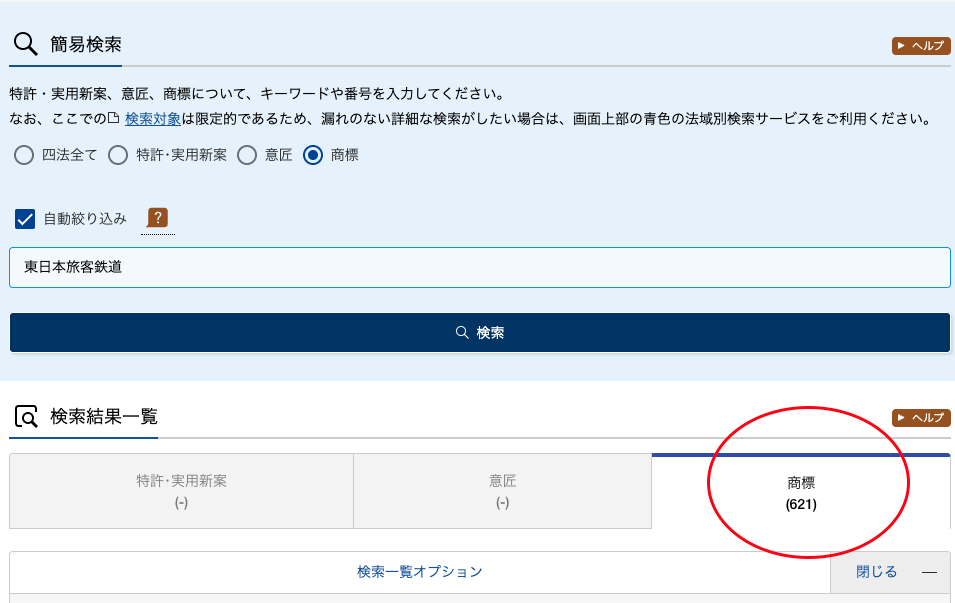Select the 四法全て radio button

(x=23, y=155)
